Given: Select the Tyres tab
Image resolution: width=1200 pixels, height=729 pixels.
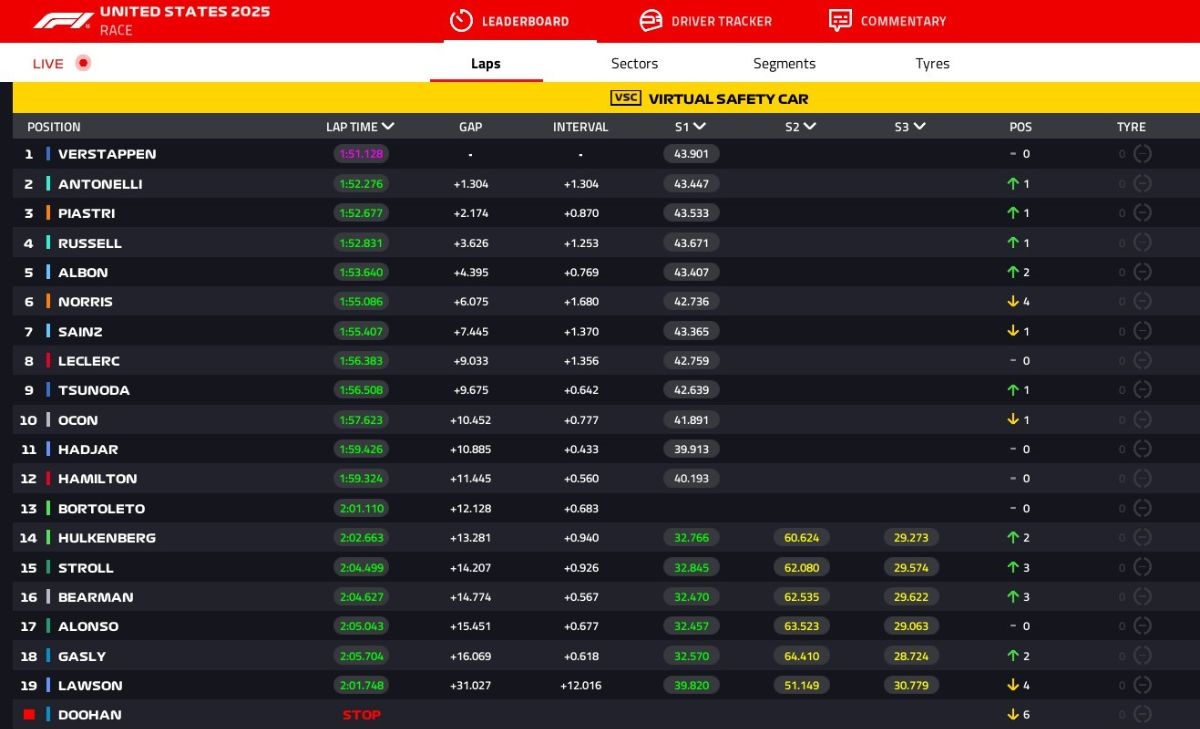Looking at the screenshot, I should pos(932,63).
